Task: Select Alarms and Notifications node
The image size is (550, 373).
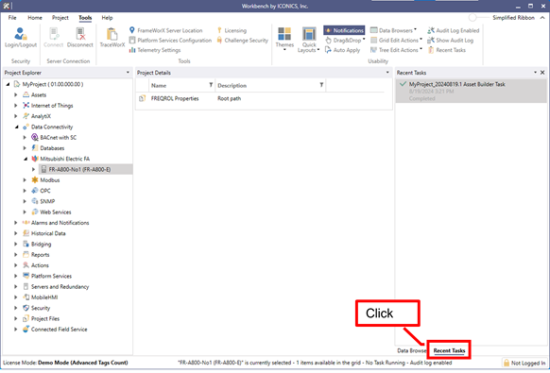Action: pyautogui.click(x=60, y=223)
